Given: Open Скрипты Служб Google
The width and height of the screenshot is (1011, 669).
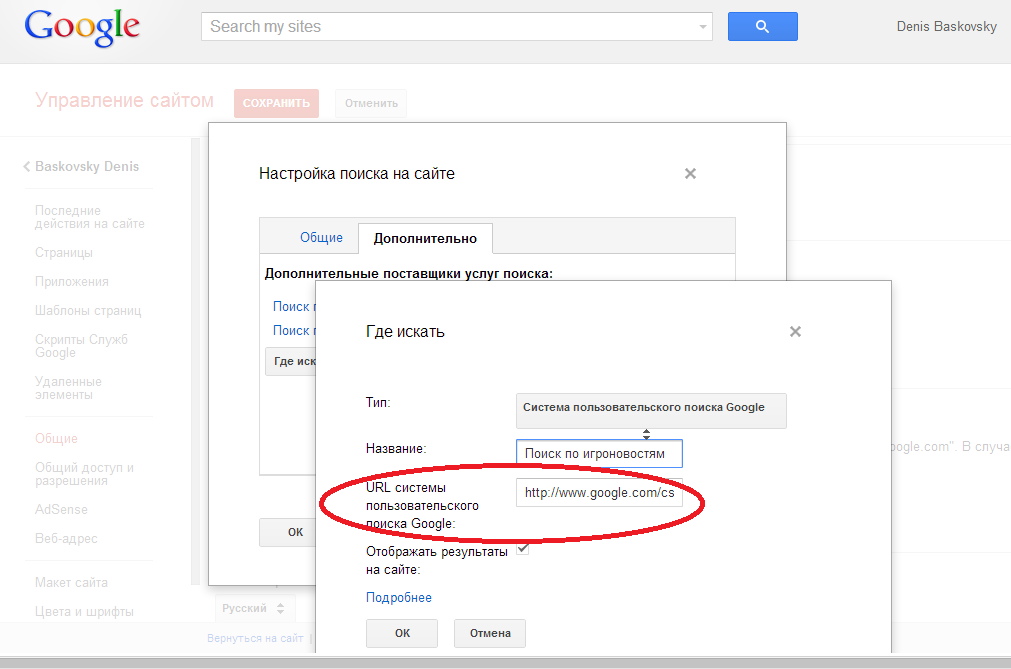Looking at the screenshot, I should click(81, 346).
